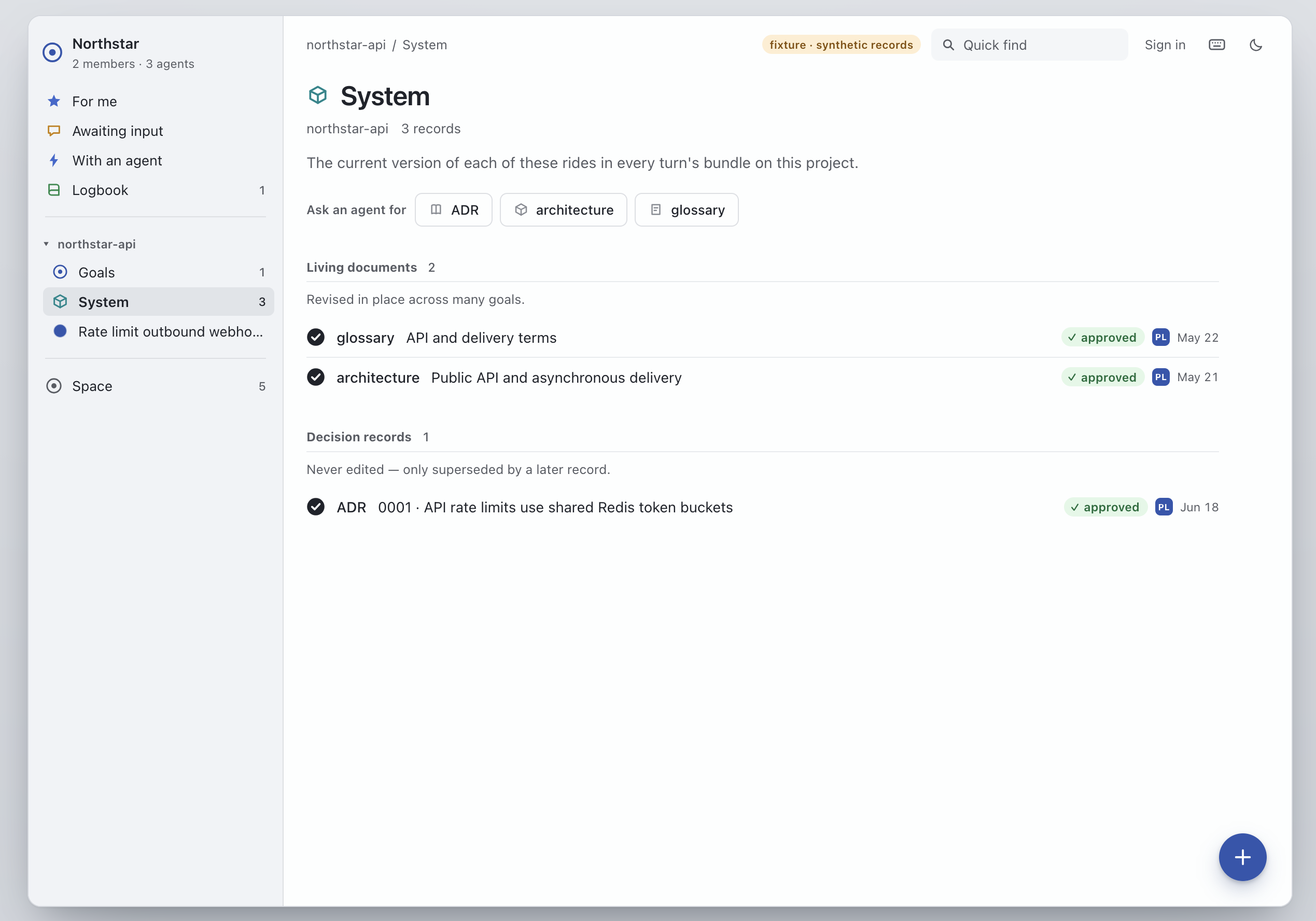Toggle the check circle on ADR 0001 row

tap(316, 507)
